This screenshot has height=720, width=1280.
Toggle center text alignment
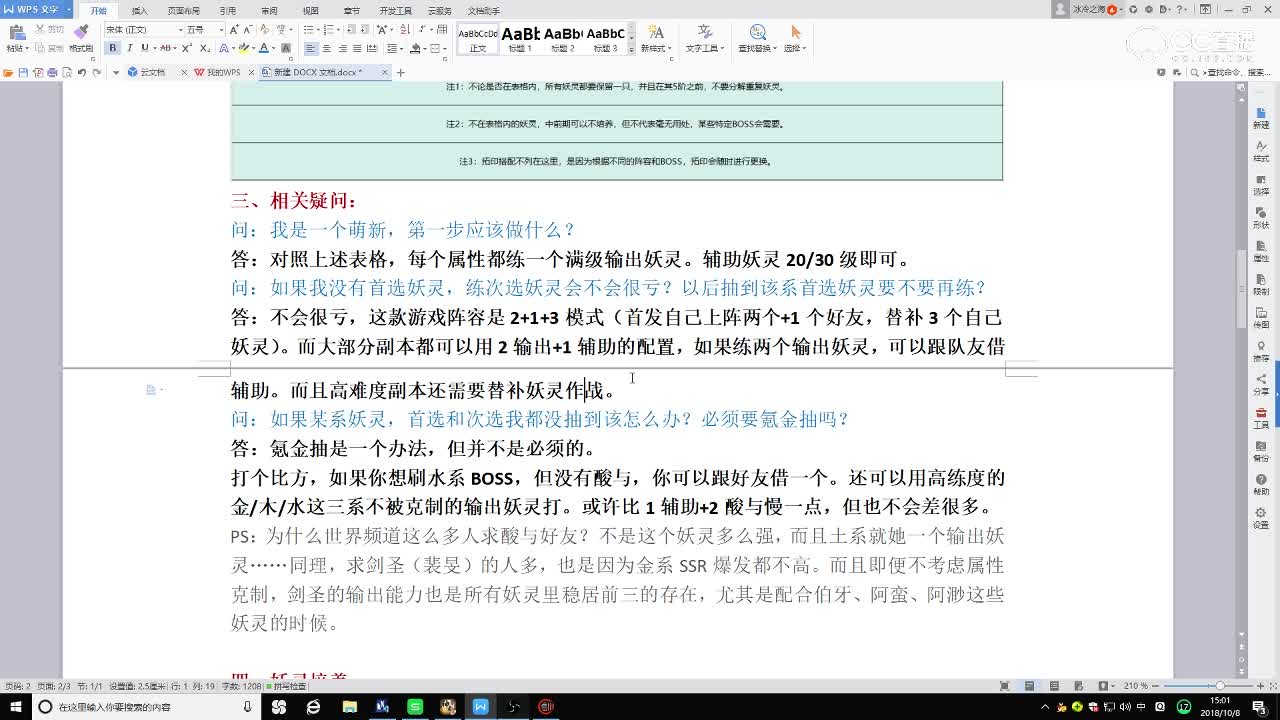tap(326, 48)
